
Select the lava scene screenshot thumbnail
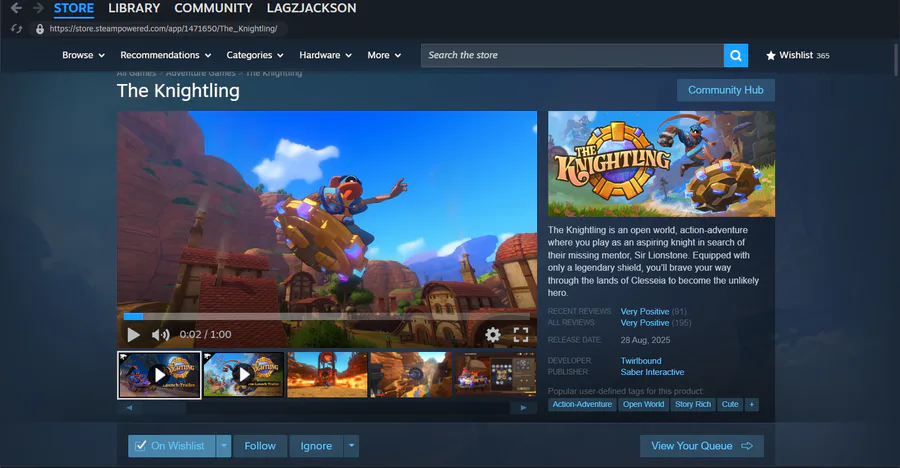point(327,375)
